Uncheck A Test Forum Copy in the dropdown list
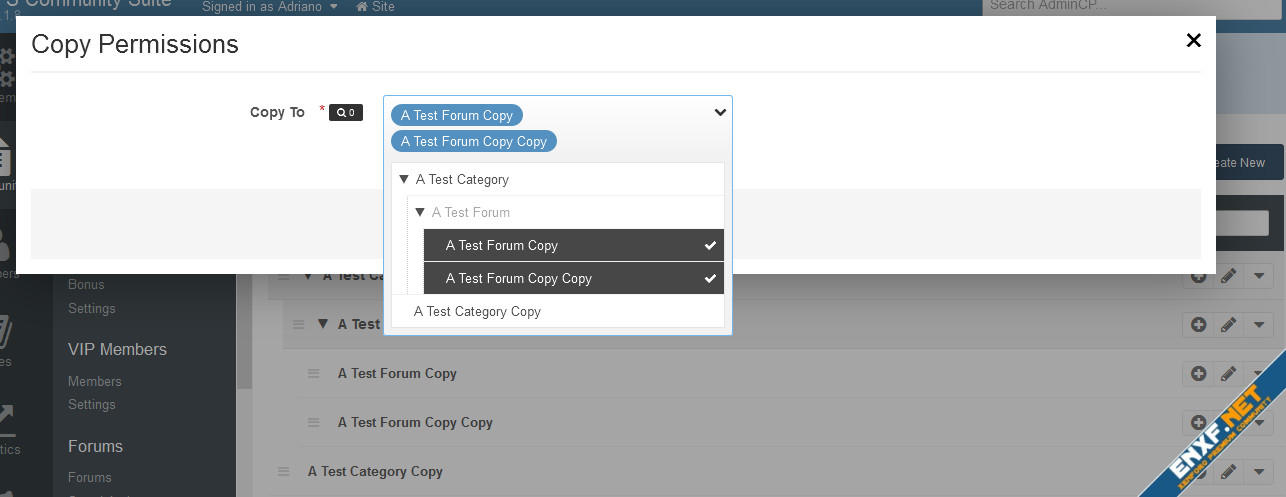Viewport: 1286px width, 497px height. (x=573, y=245)
